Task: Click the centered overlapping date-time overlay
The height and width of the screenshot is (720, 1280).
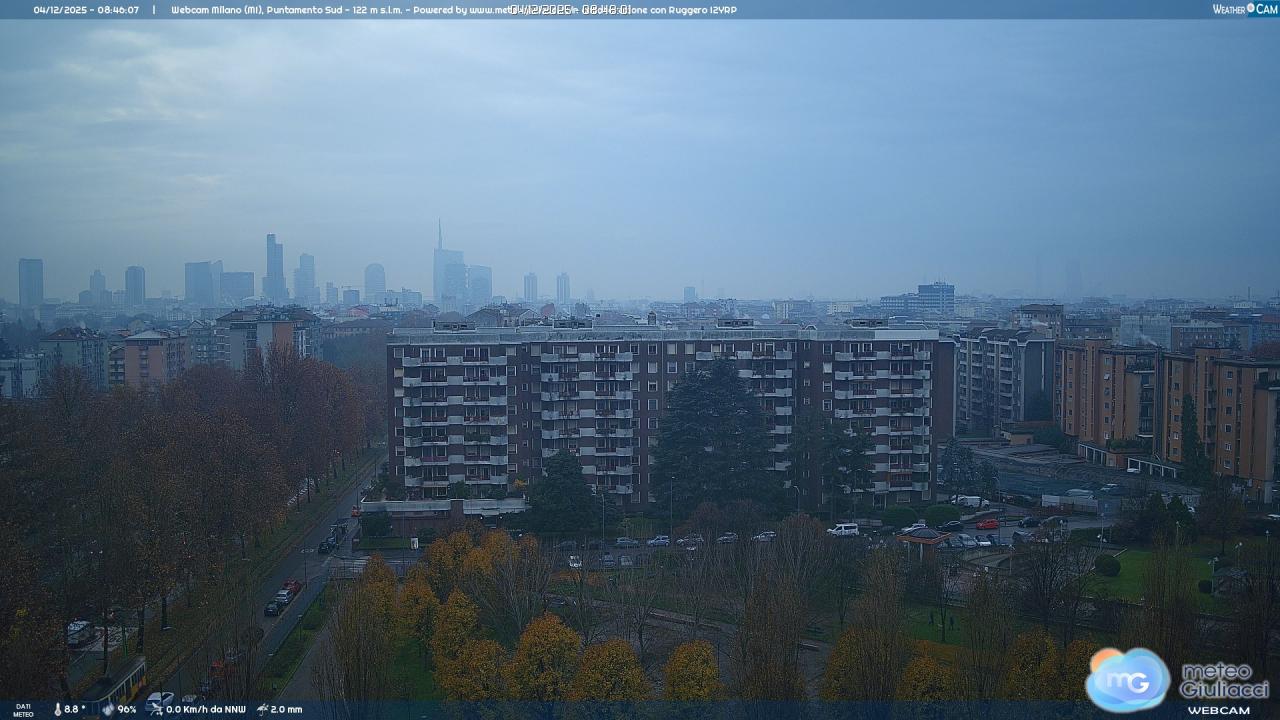Action: (570, 10)
